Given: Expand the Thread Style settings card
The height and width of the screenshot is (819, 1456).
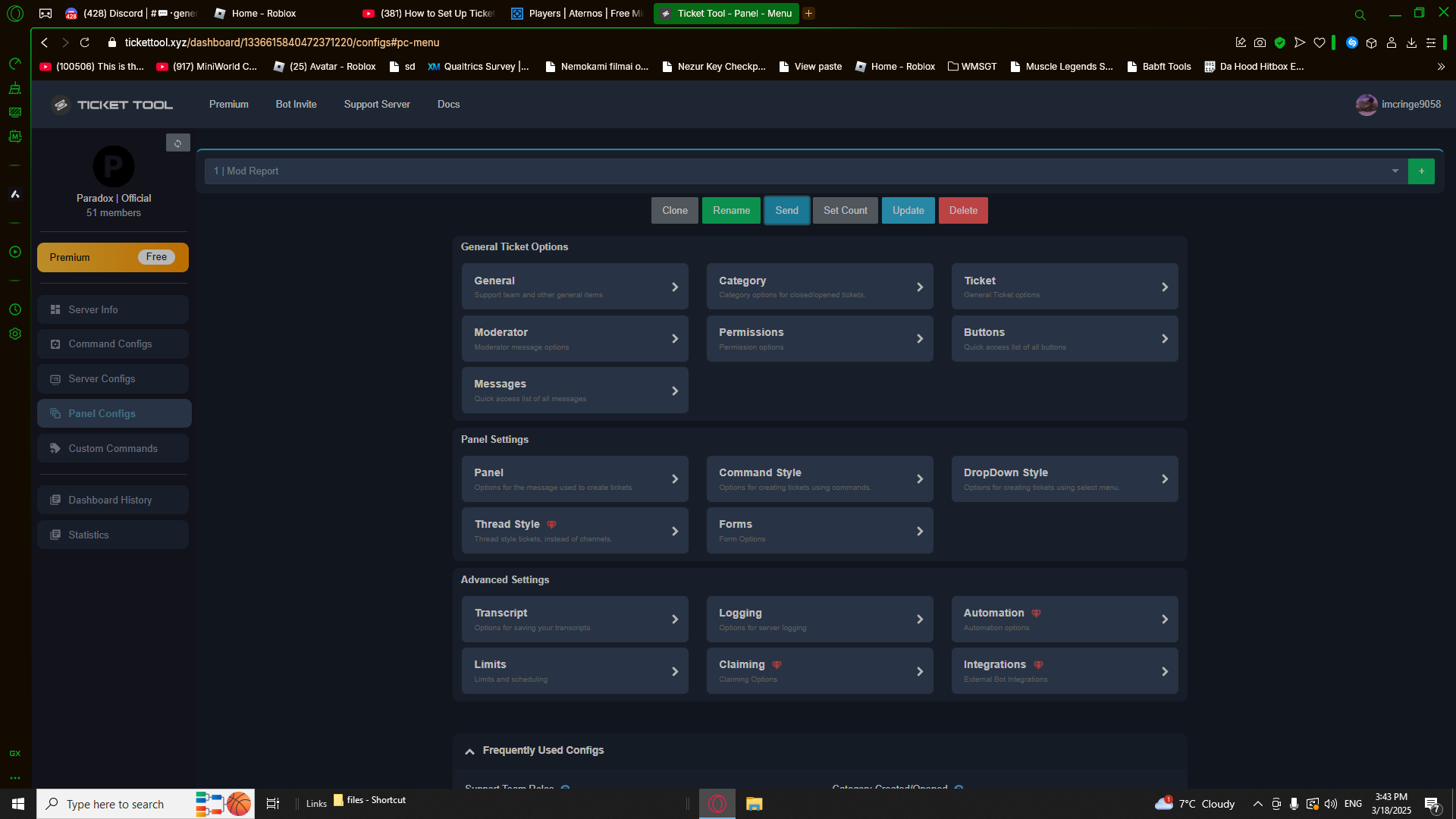Looking at the screenshot, I should pos(575,531).
